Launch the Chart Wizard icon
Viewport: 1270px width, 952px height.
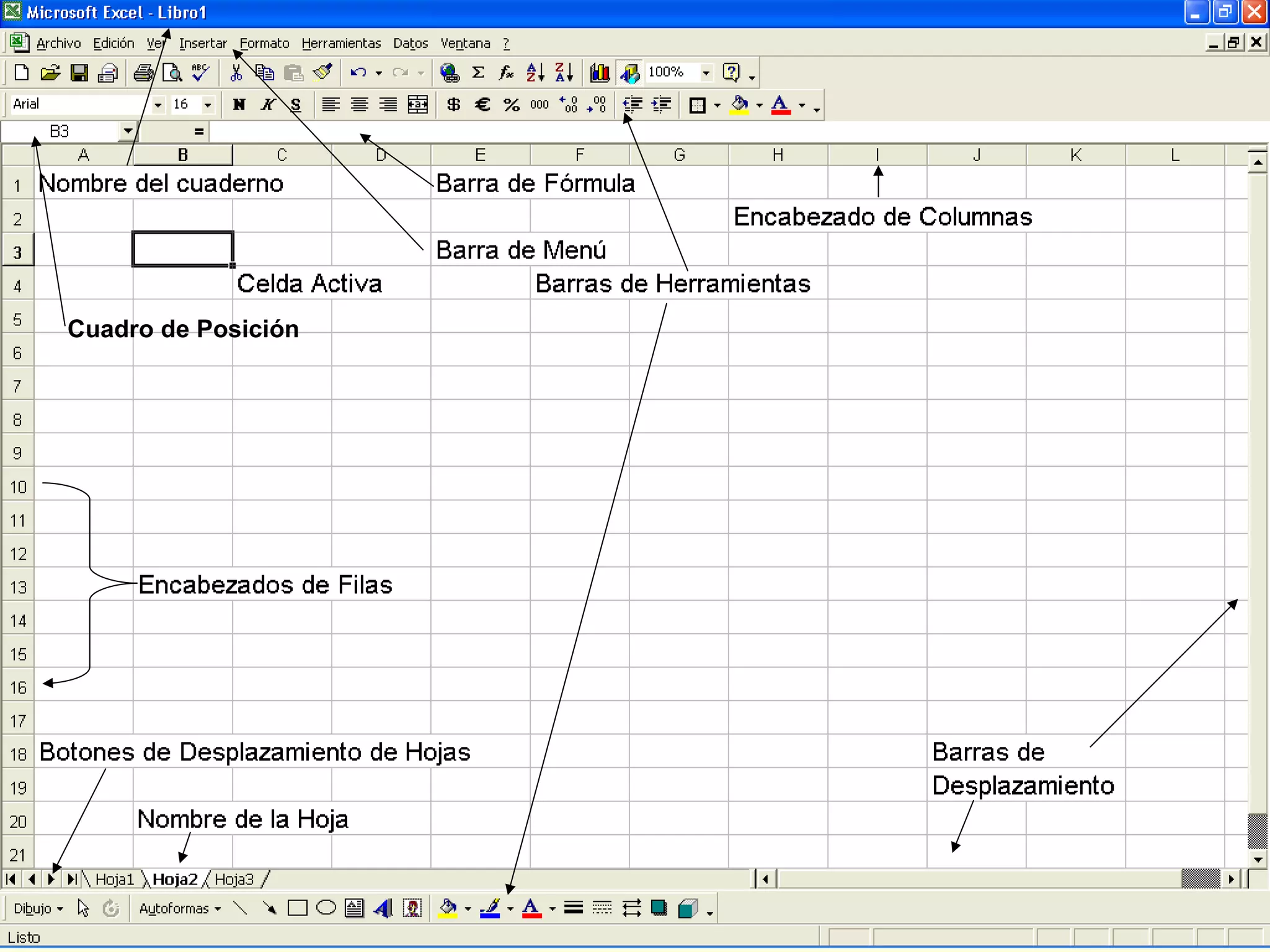coord(599,73)
